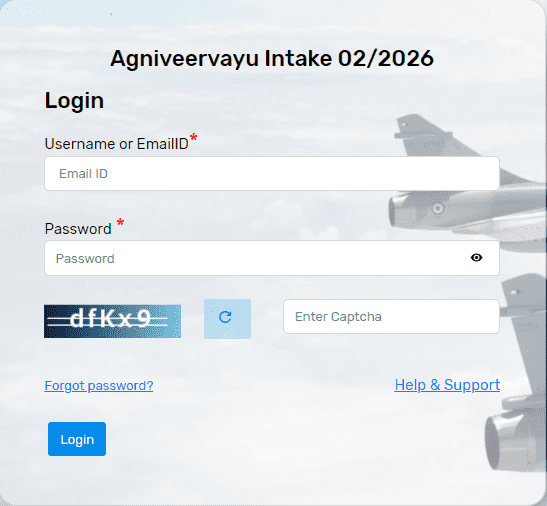Toggle password visibility eye icon
Viewport: 547px width, 506px height.
coord(476,258)
